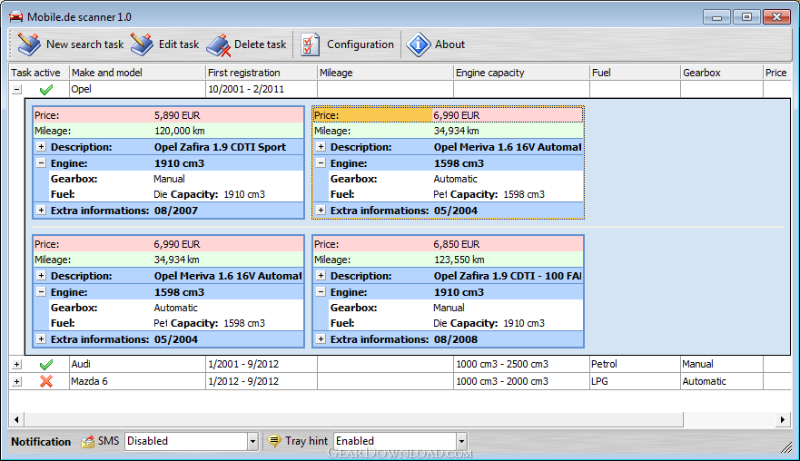Sort by First registration column header
This screenshot has width=800, height=461.
[x=261, y=72]
